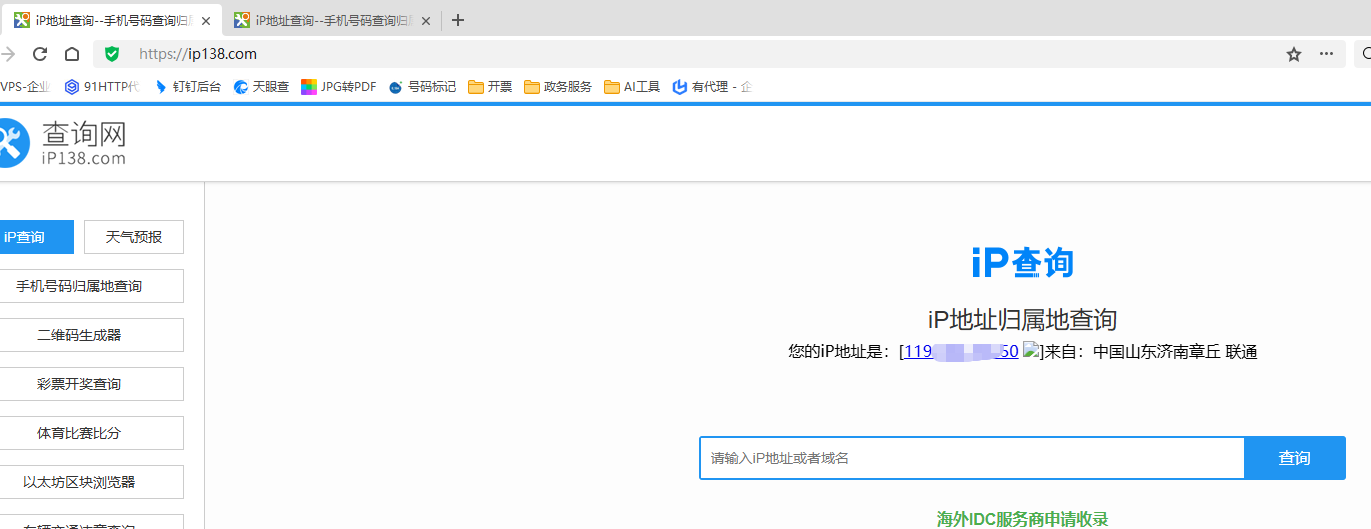Open 手机号码归属地查询 in the sidebar

pos(92,286)
